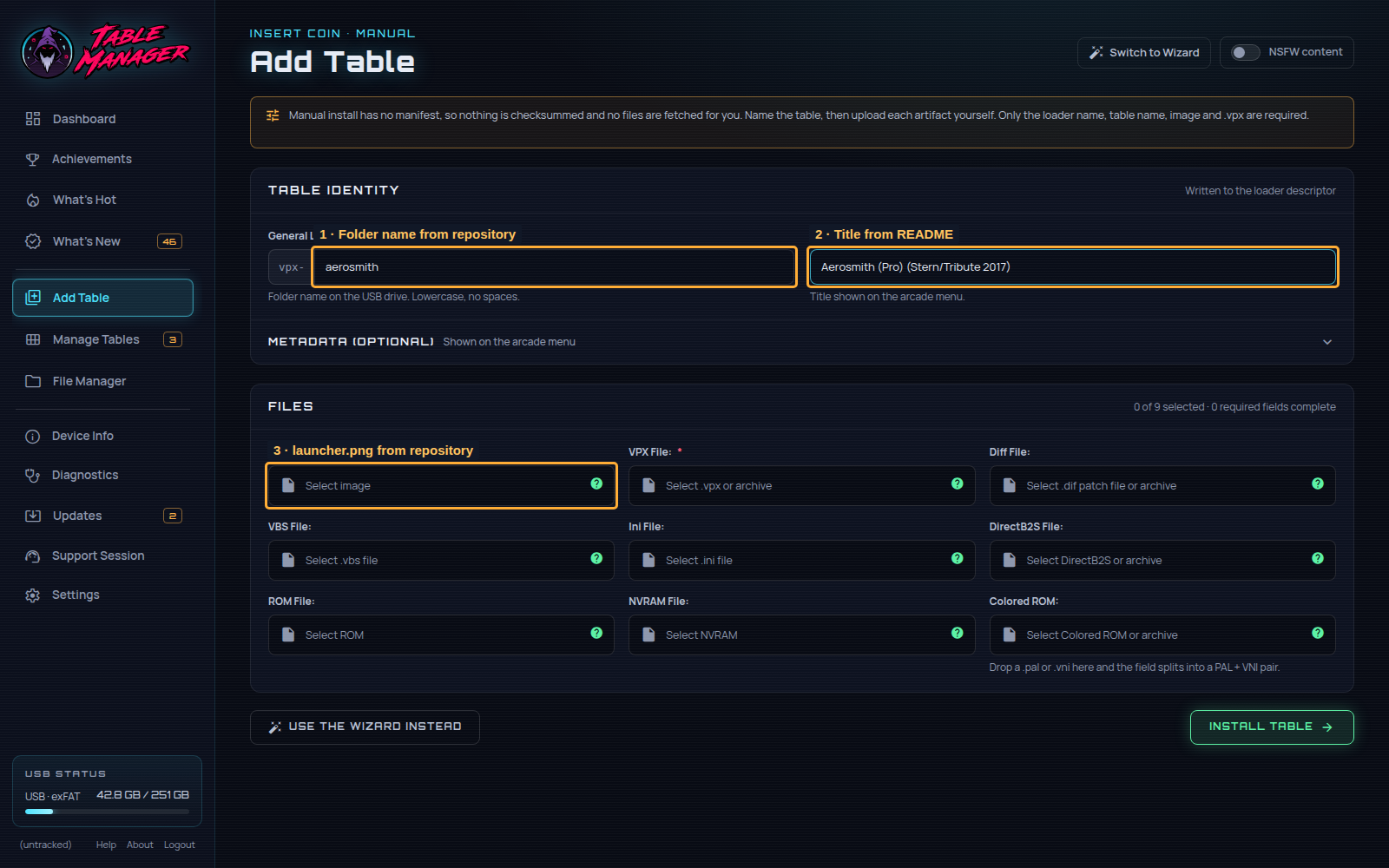Click the Manage Tables count badge

click(173, 339)
